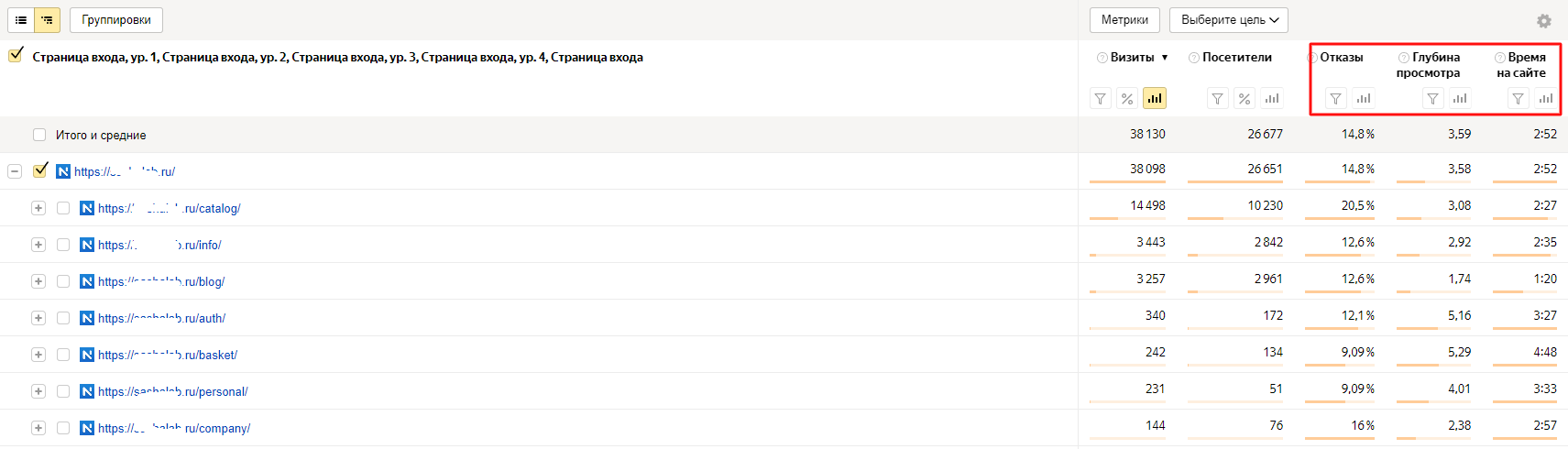Select tree list view icon
This screenshot has width=1568, height=449.
pyautogui.click(x=47, y=20)
